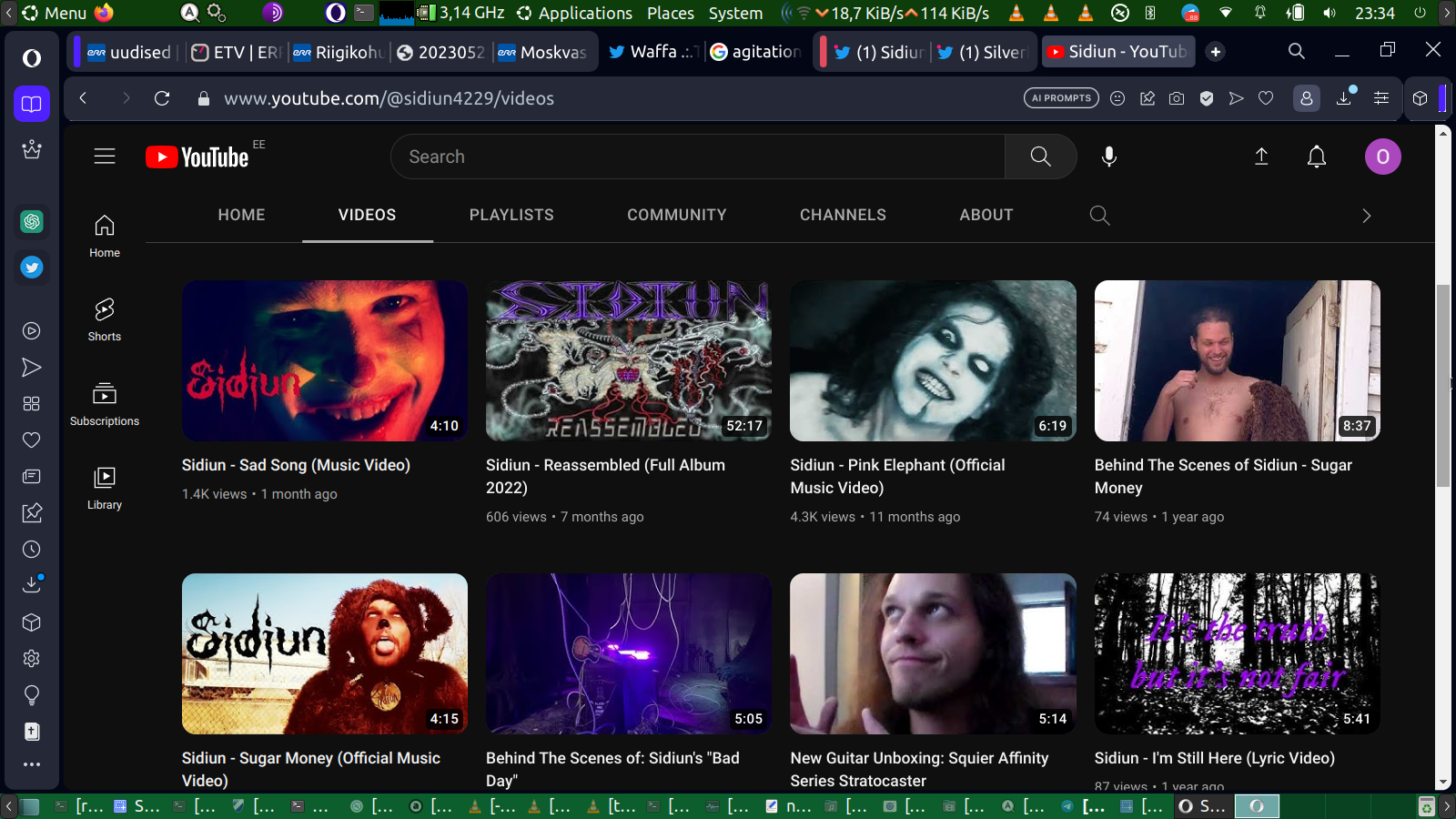1456x819 pixels.
Task: Switch to the Community tab
Action: (x=676, y=216)
